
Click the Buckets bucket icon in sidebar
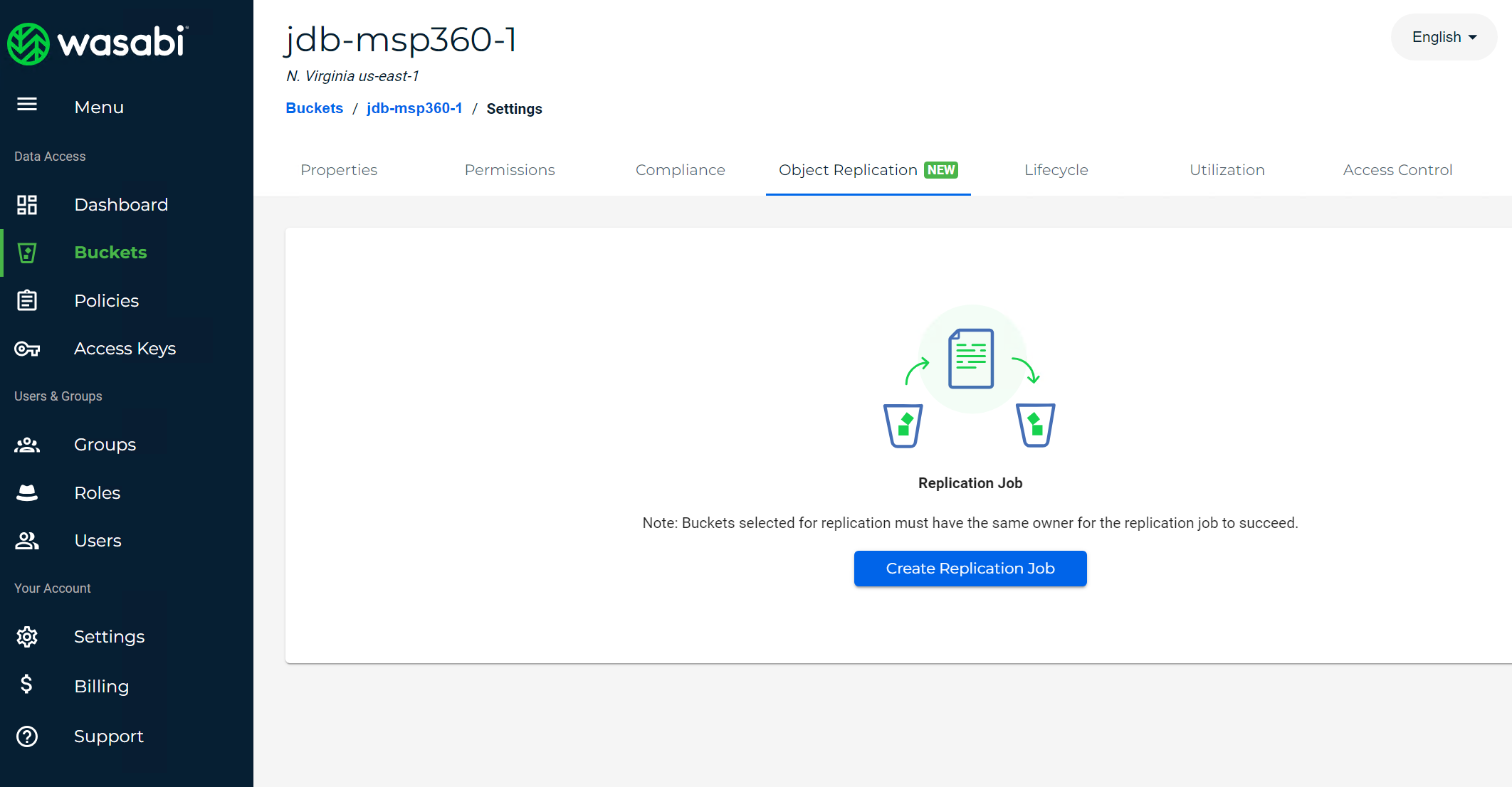(x=27, y=253)
